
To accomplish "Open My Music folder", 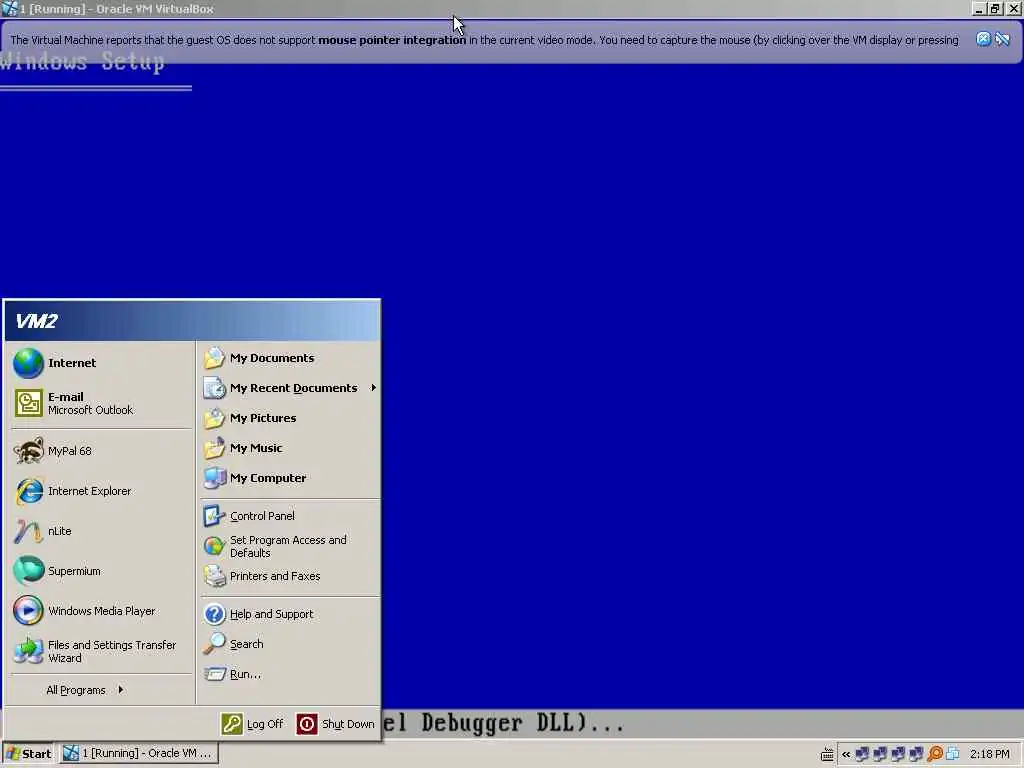I will coord(289,448).
